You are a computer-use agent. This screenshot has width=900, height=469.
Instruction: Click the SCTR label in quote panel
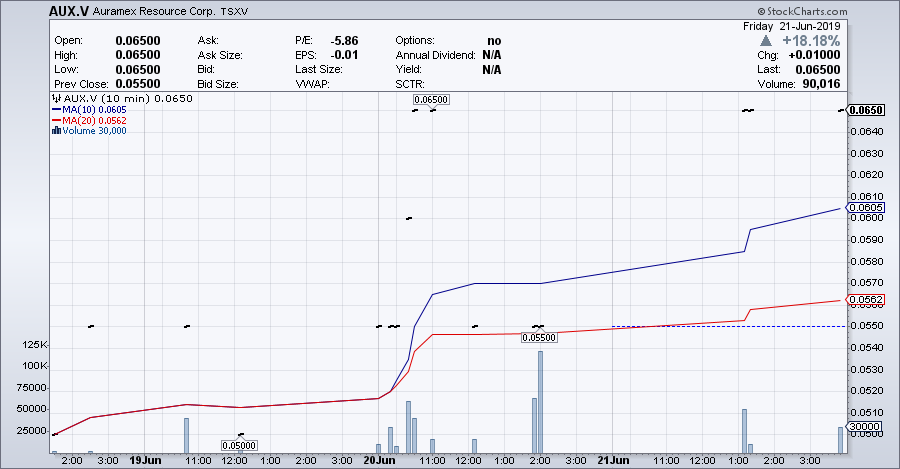[x=410, y=84]
